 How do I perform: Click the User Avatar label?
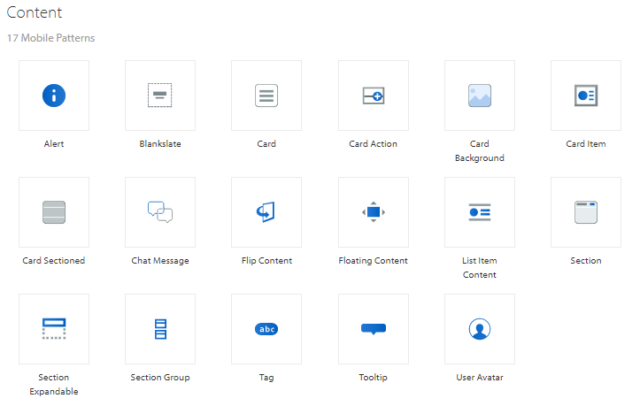[480, 377]
